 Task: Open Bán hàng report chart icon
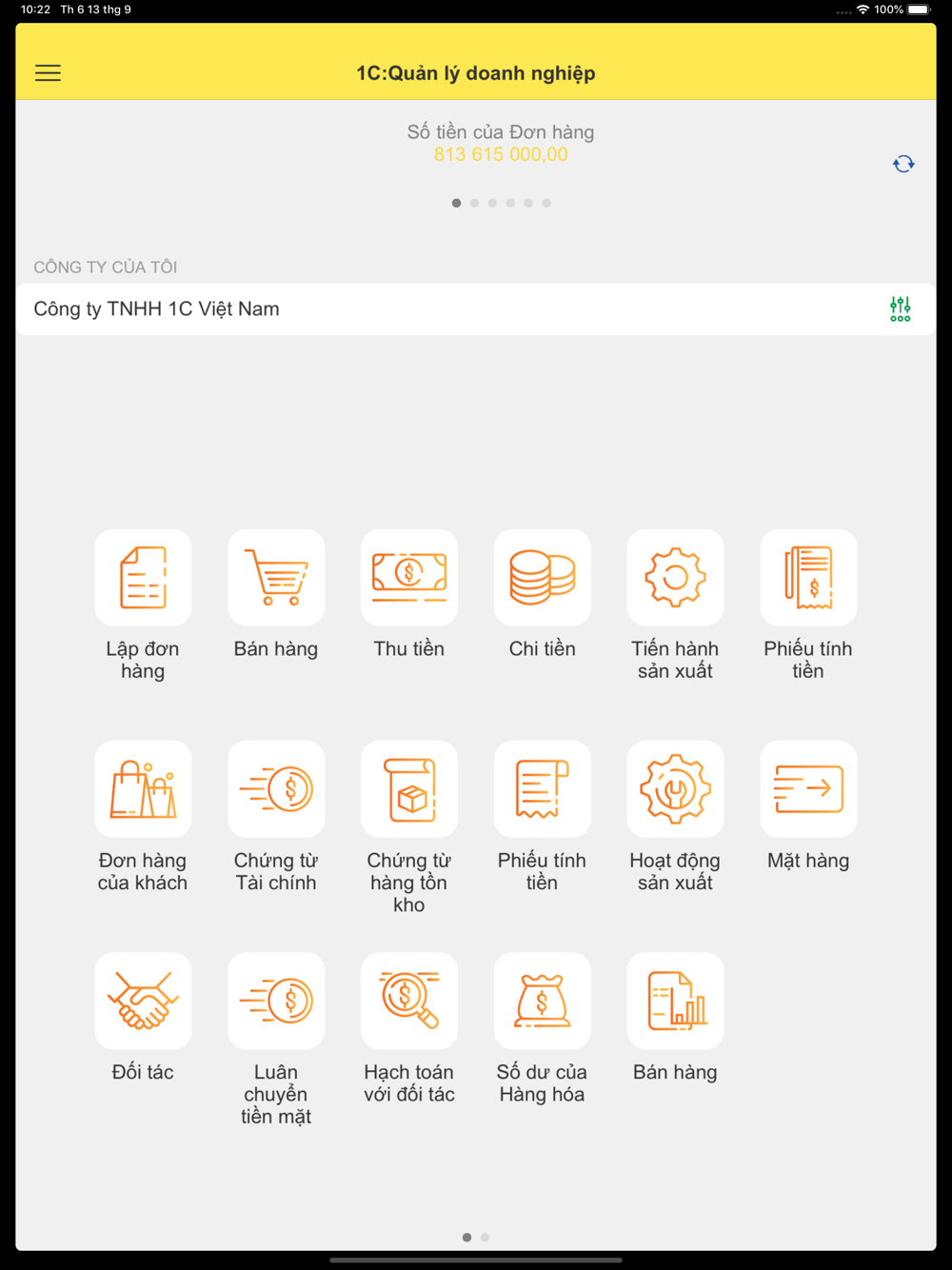675,1001
